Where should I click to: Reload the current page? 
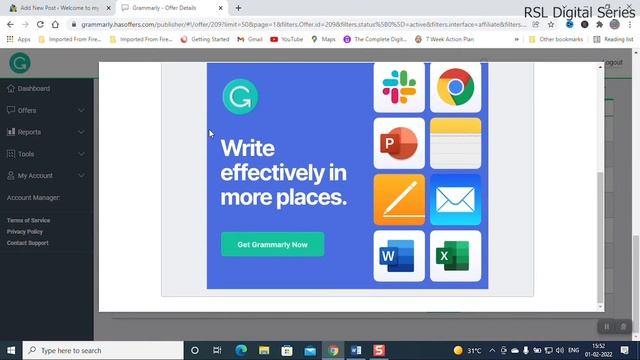(x=40, y=24)
